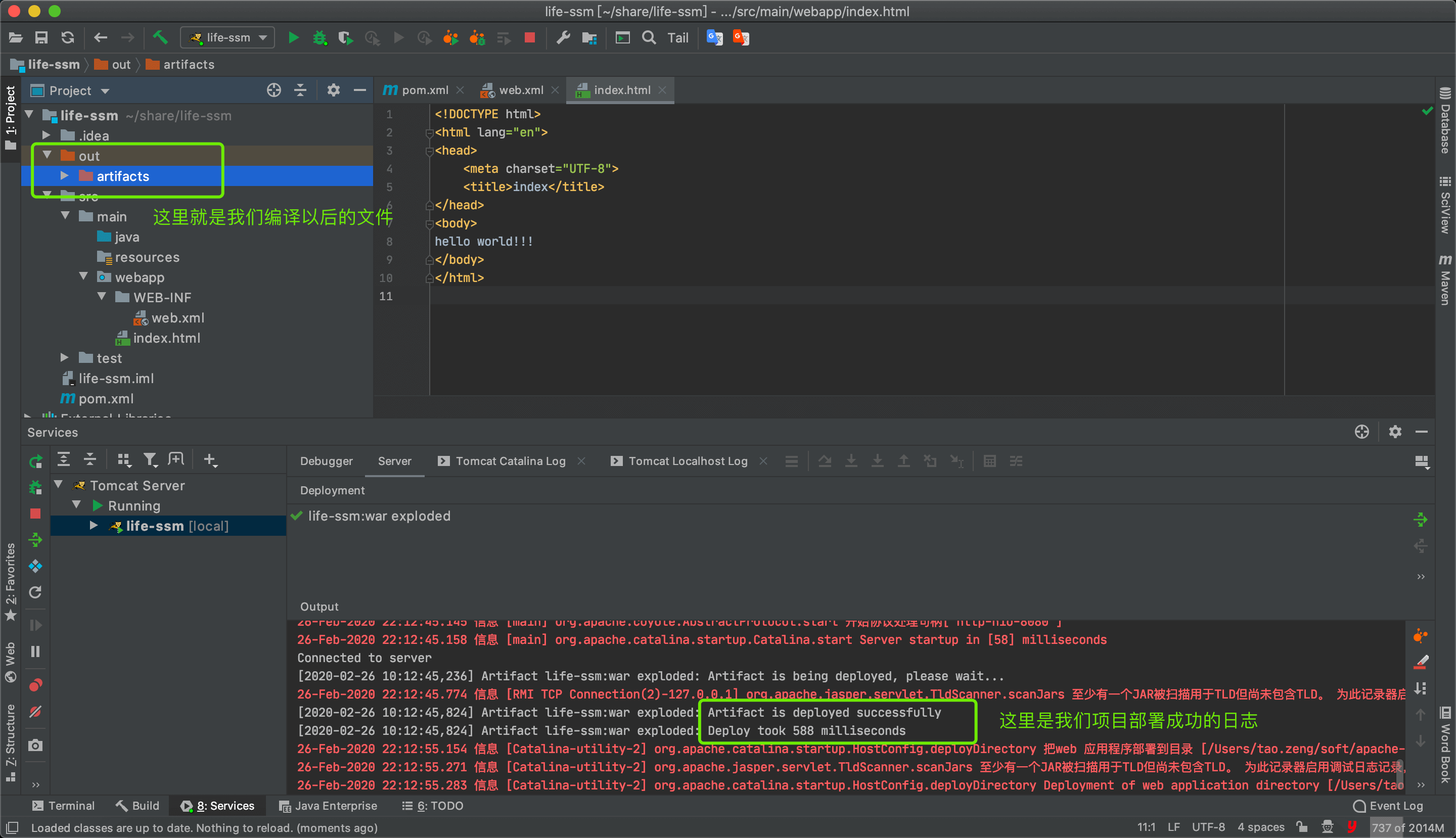Click the Save All floppy disk icon

(41, 38)
